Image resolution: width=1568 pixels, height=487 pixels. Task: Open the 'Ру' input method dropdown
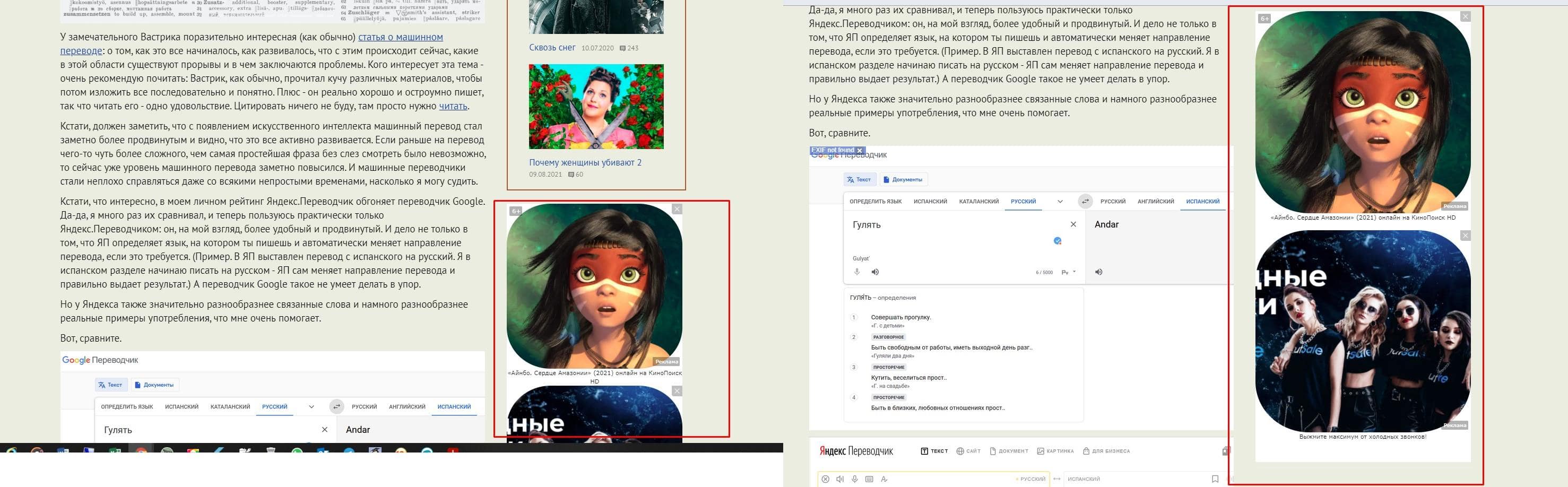[1069, 272]
